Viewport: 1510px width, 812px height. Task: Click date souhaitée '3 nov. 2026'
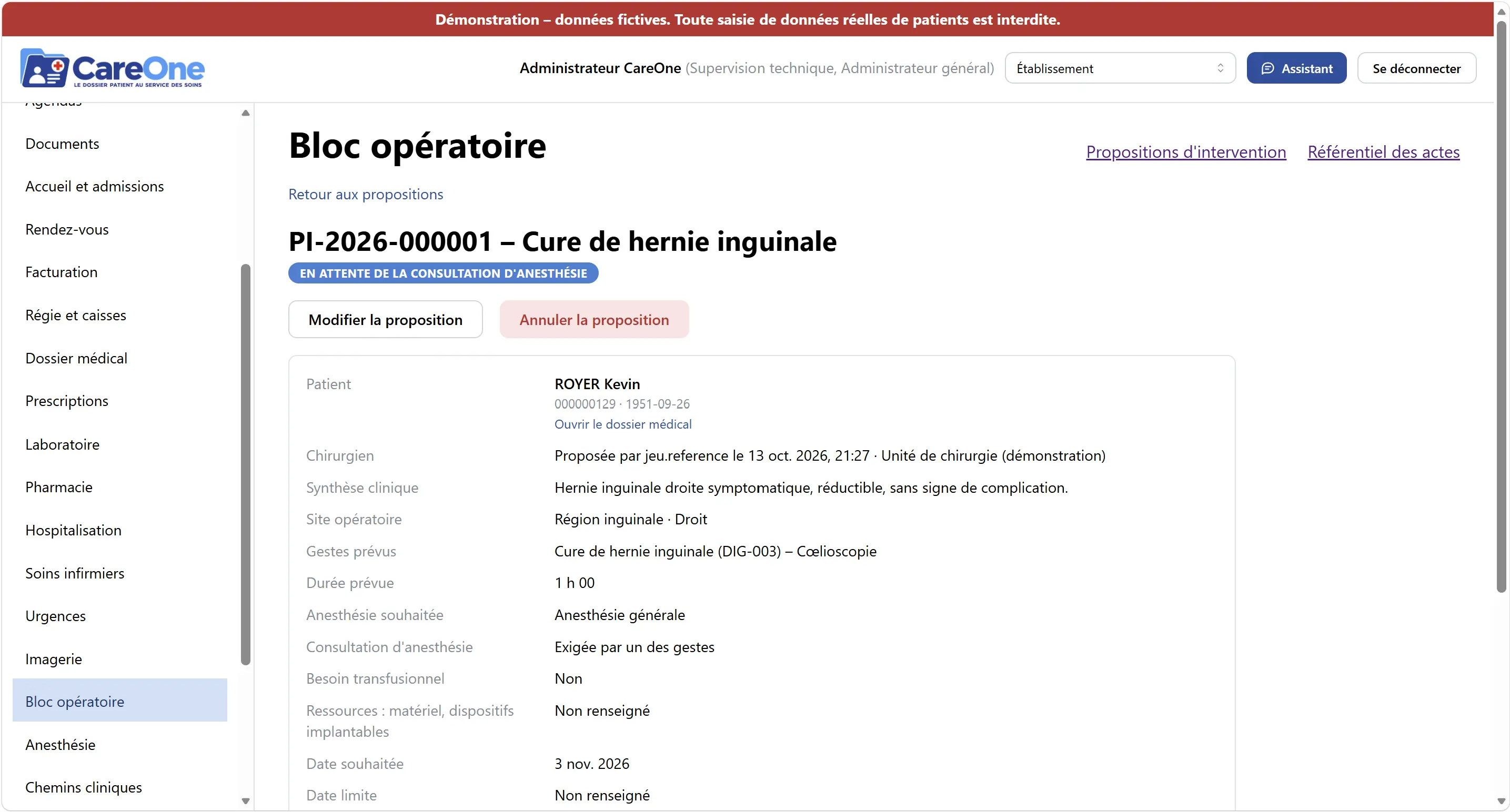[x=591, y=764]
